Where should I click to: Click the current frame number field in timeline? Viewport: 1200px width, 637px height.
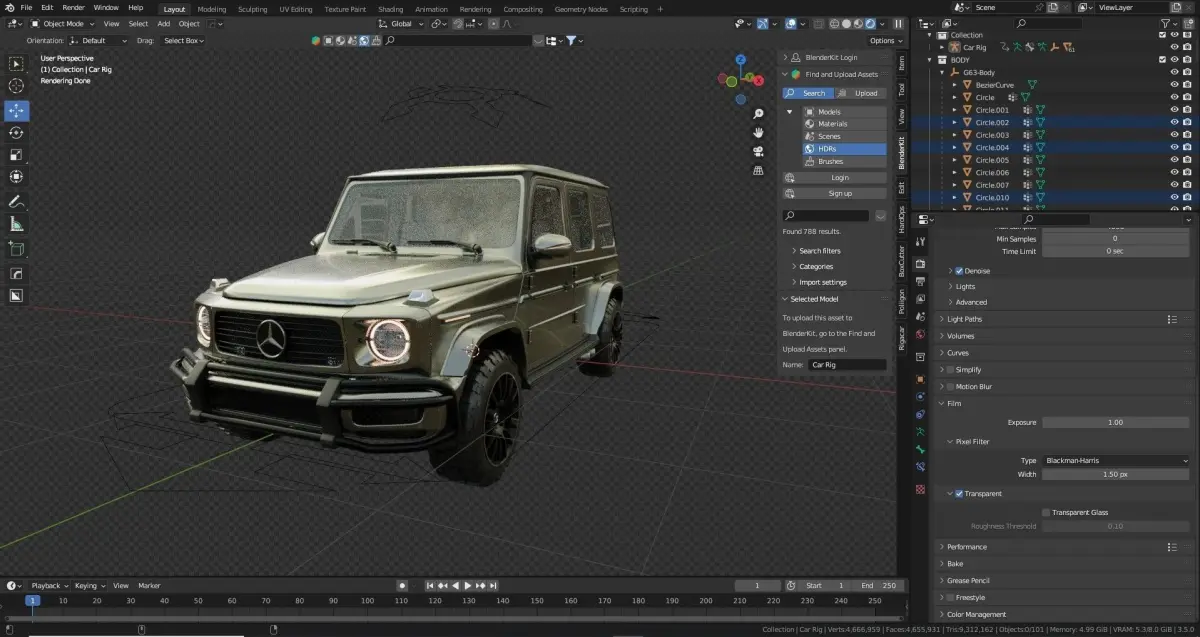pyautogui.click(x=758, y=585)
